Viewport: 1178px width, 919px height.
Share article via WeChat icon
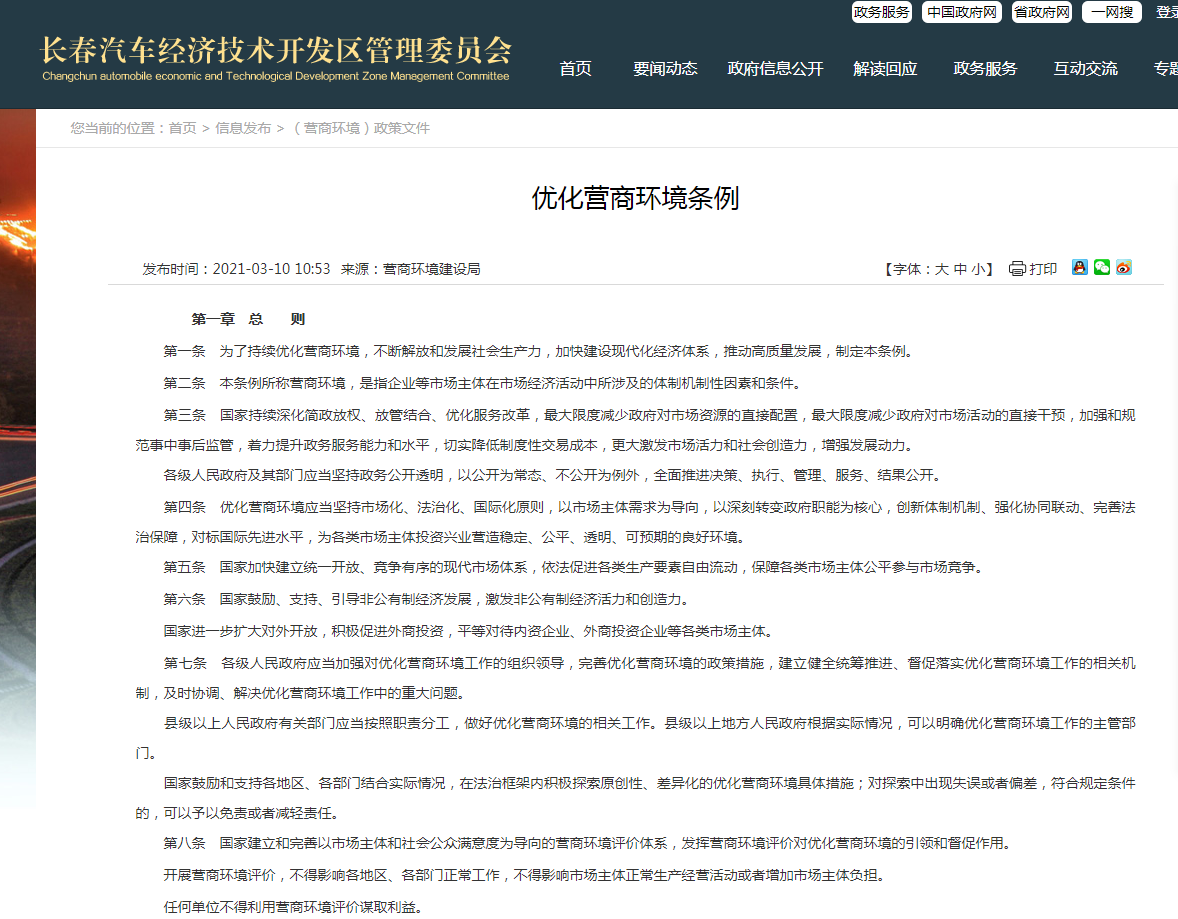1101,267
